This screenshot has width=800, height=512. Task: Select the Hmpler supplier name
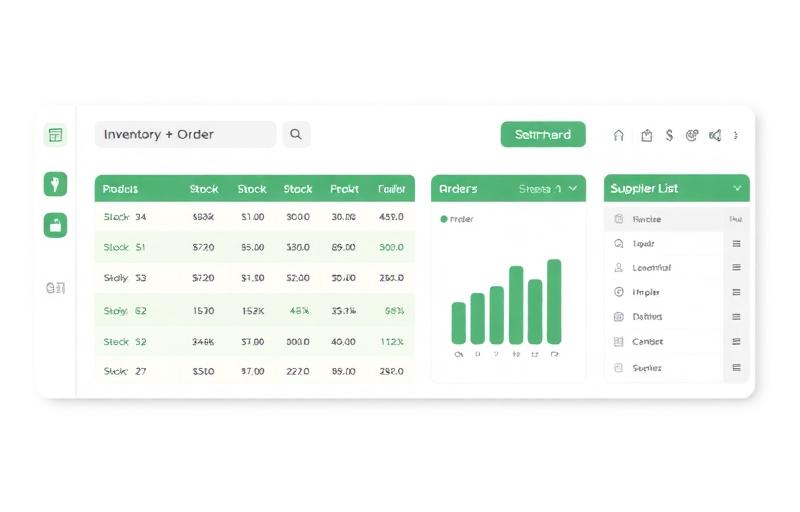coord(646,292)
